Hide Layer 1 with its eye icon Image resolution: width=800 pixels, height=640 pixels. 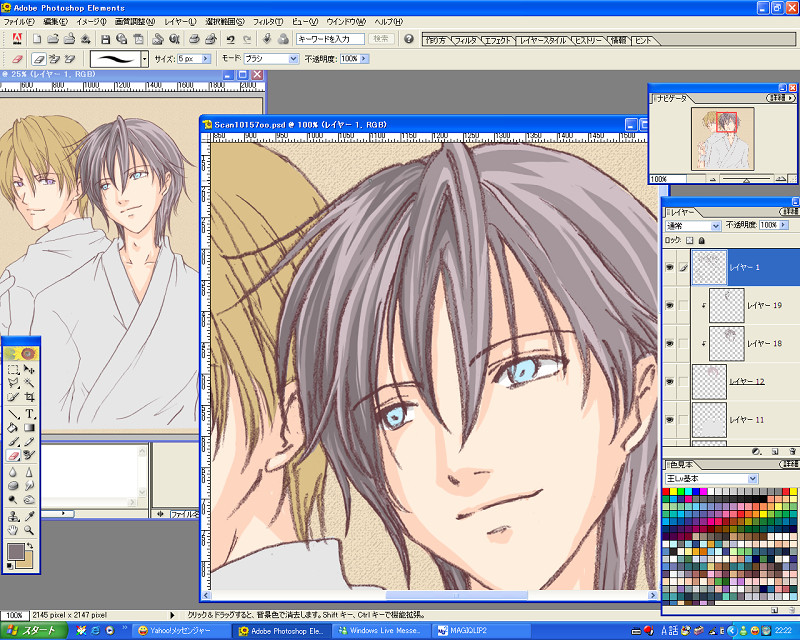[x=669, y=267]
